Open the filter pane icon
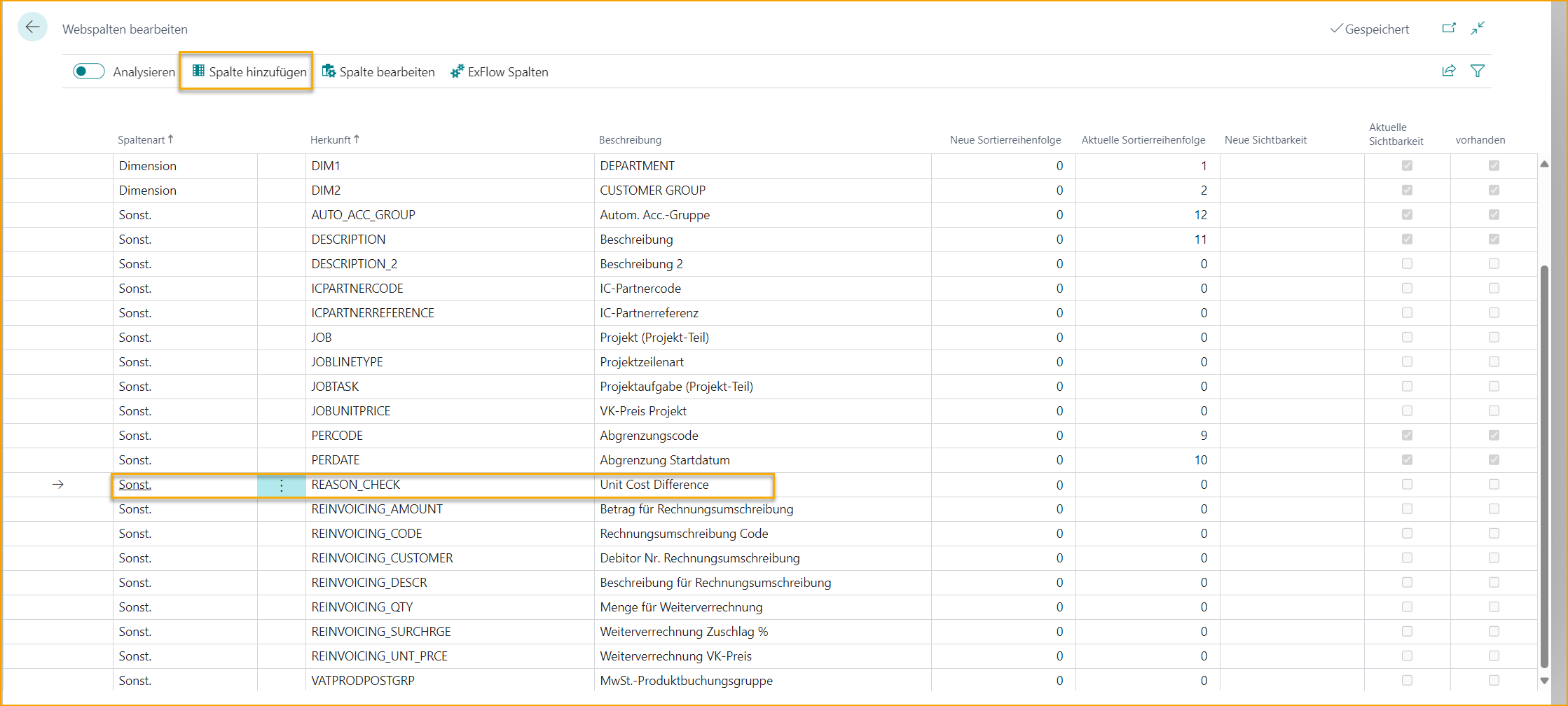Viewport: 1568px width, 706px height. pos(1478,71)
